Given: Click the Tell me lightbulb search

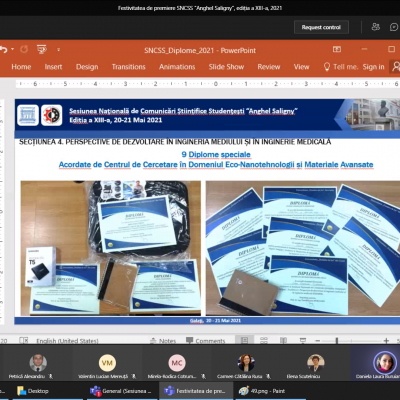Looking at the screenshot, I should [x=341, y=67].
